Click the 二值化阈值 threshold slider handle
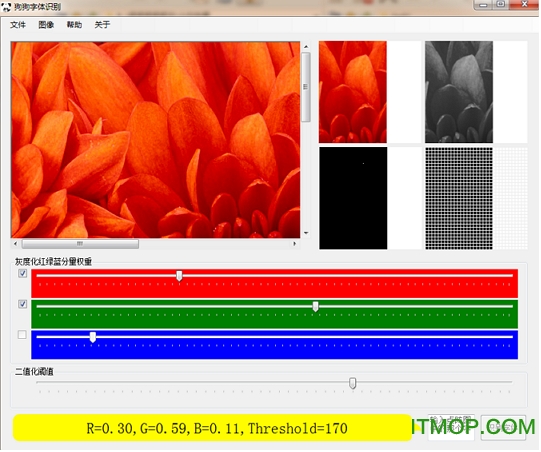 pyautogui.click(x=353, y=384)
